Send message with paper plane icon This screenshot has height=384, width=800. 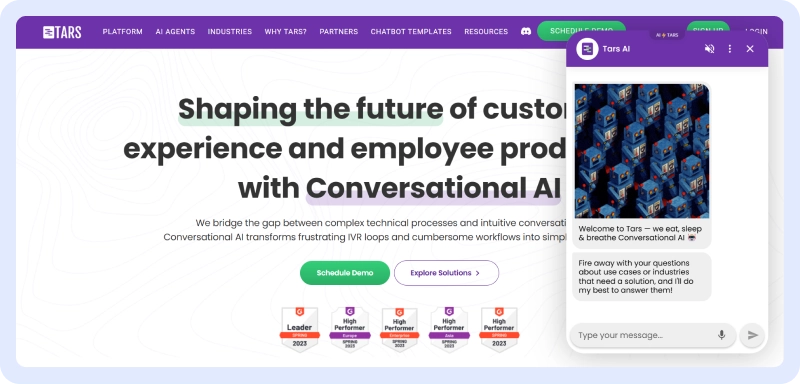pyautogui.click(x=753, y=335)
